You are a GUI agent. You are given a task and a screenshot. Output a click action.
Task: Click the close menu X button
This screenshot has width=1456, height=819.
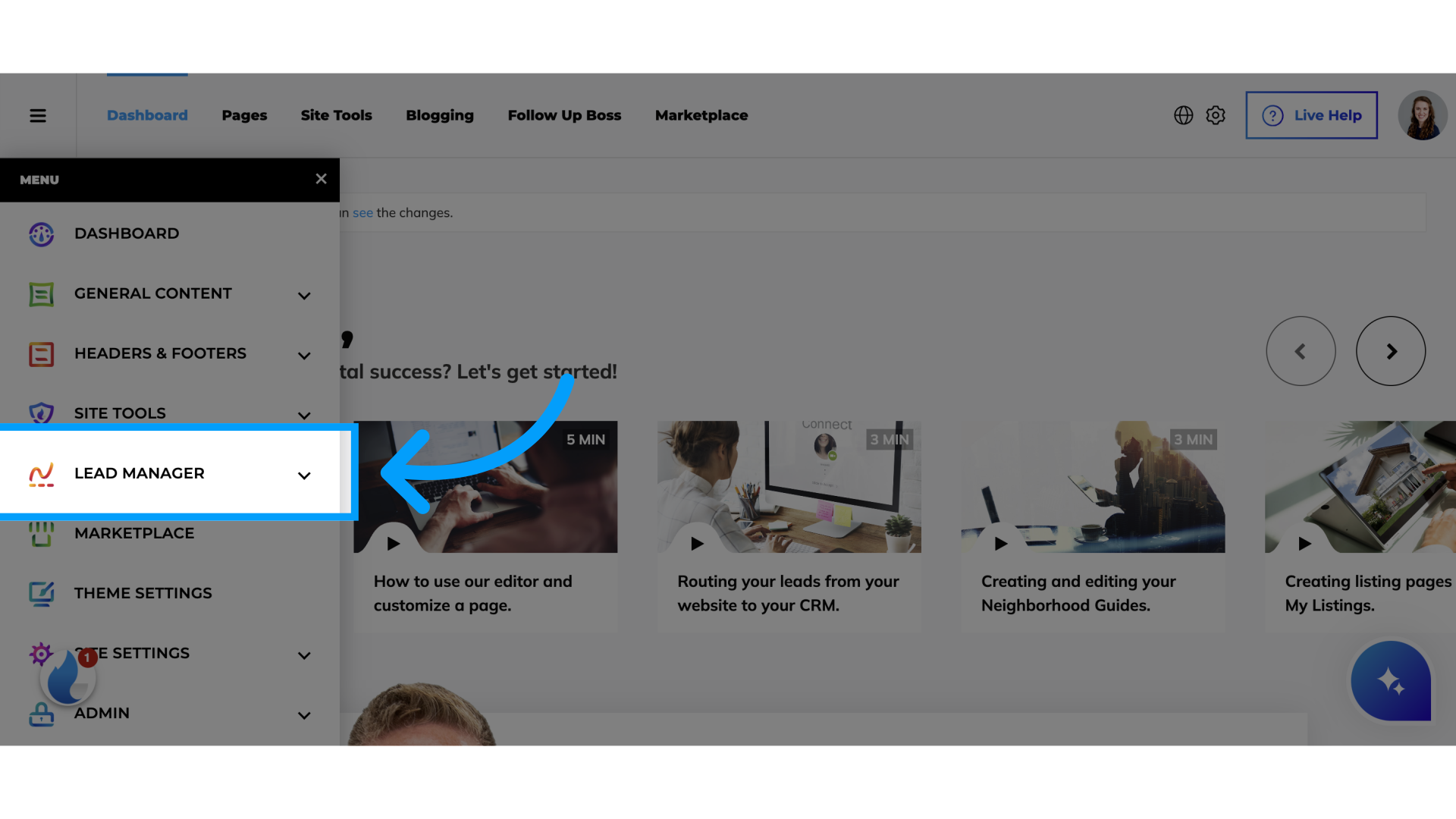coord(322,179)
